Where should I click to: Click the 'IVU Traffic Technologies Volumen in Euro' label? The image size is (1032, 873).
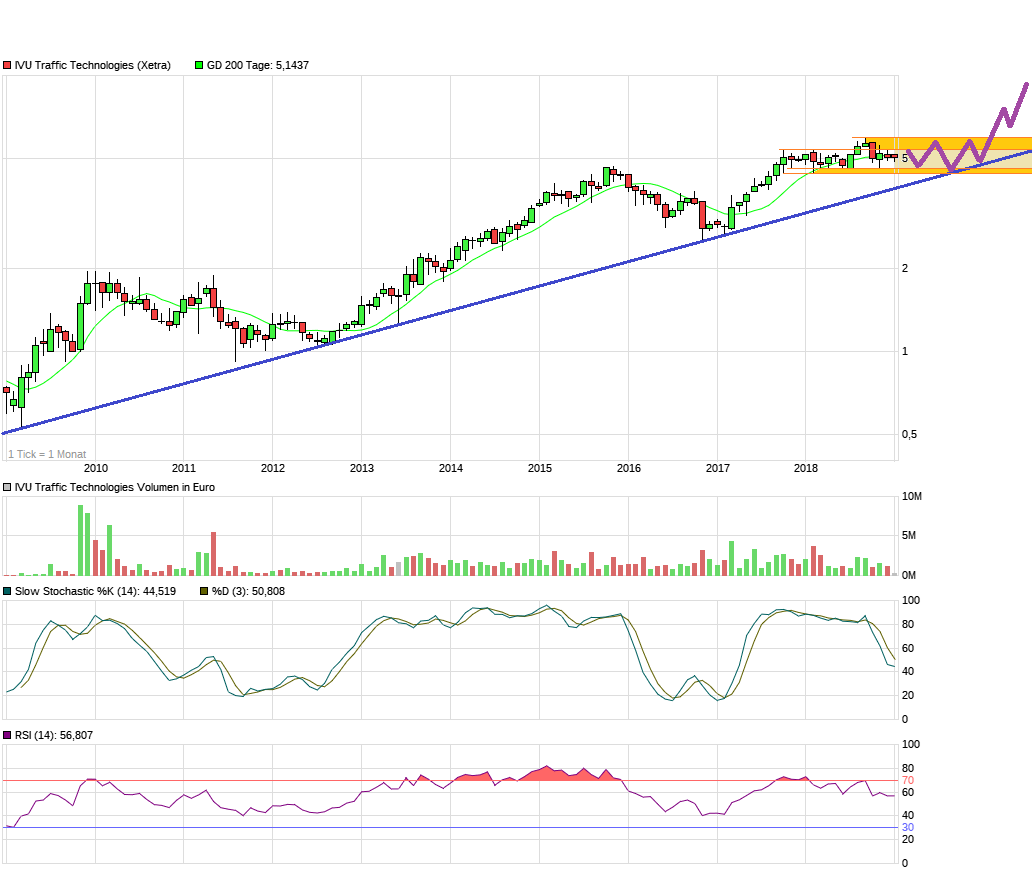(115, 487)
